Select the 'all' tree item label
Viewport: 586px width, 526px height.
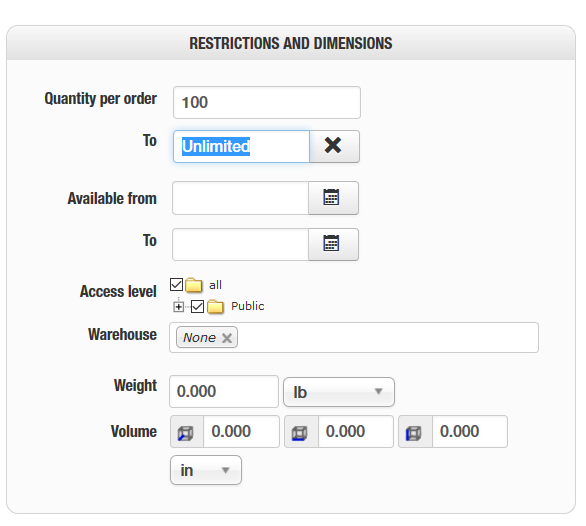tap(215, 285)
